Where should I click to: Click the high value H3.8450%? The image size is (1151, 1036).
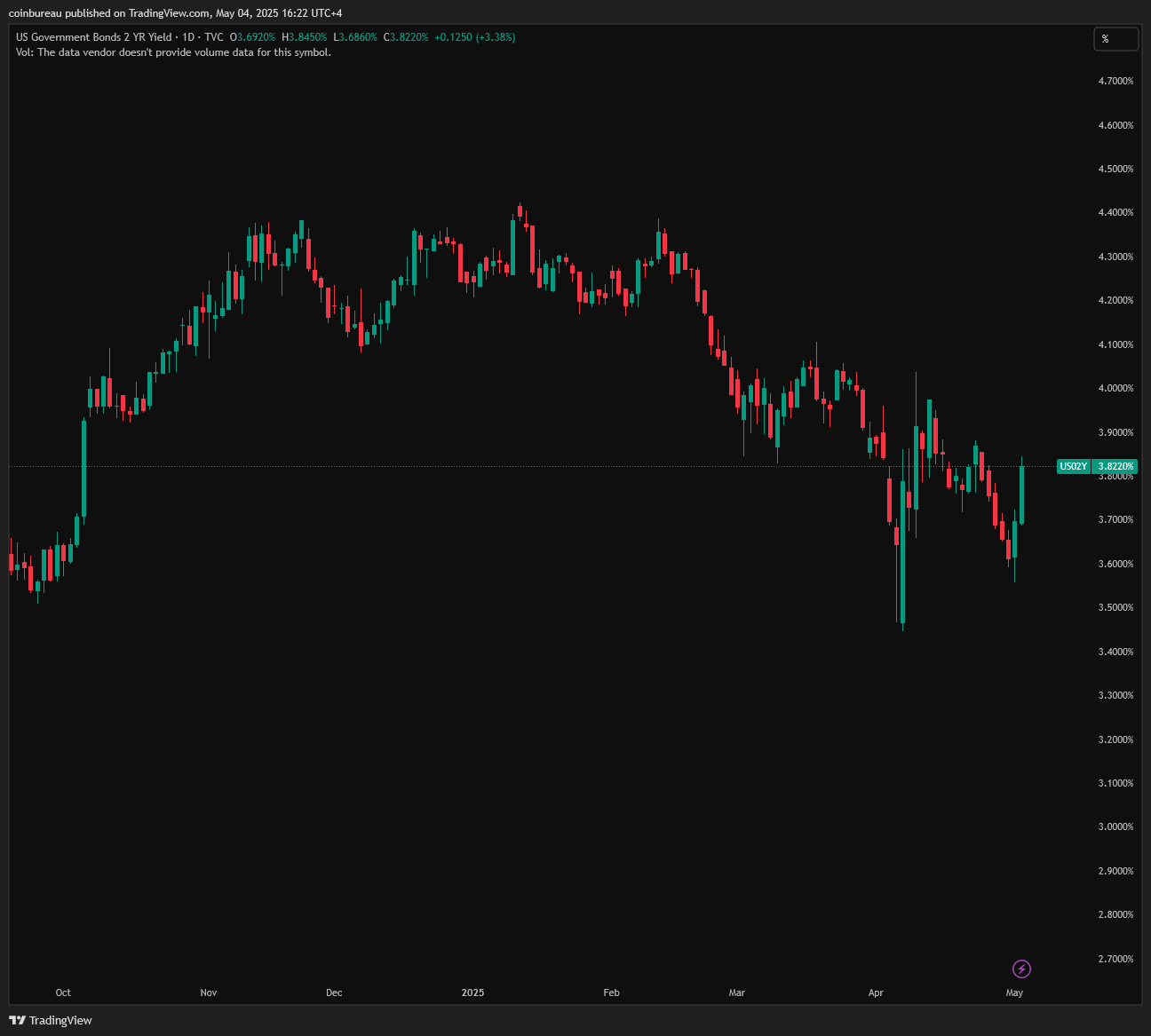click(x=305, y=37)
